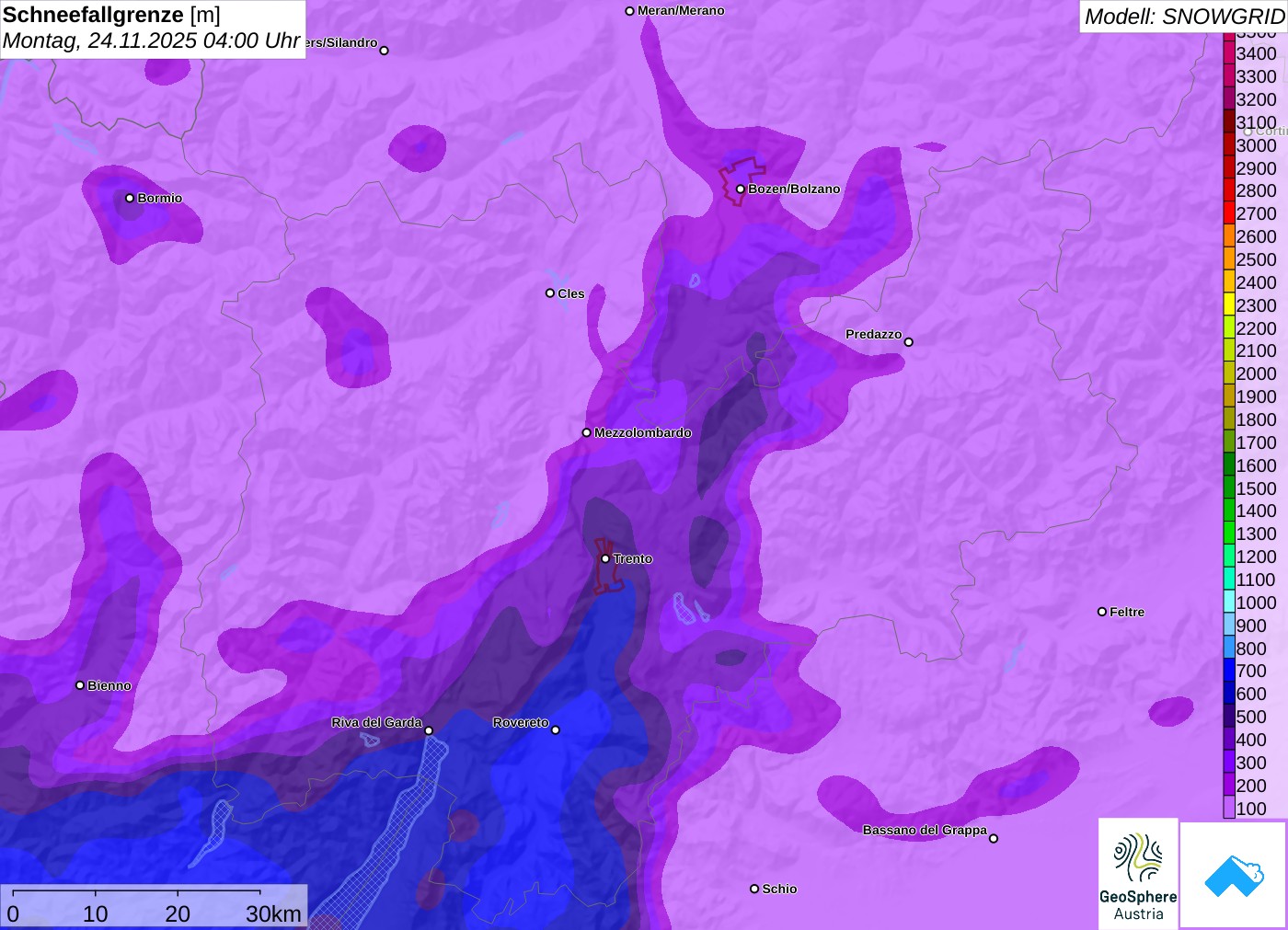The width and height of the screenshot is (1288, 930).
Task: Click the 'Modell: SNOWGRID' label
Action: (1184, 17)
